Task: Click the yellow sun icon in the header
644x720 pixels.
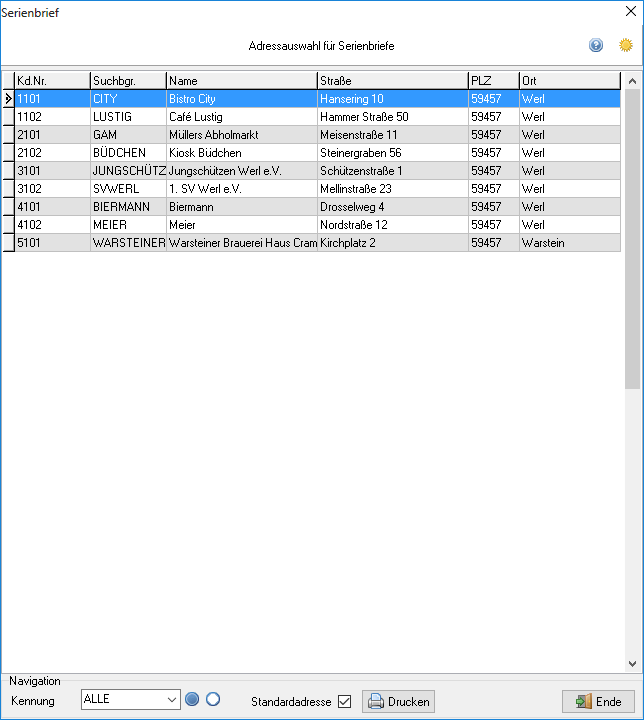Action: 626,45
